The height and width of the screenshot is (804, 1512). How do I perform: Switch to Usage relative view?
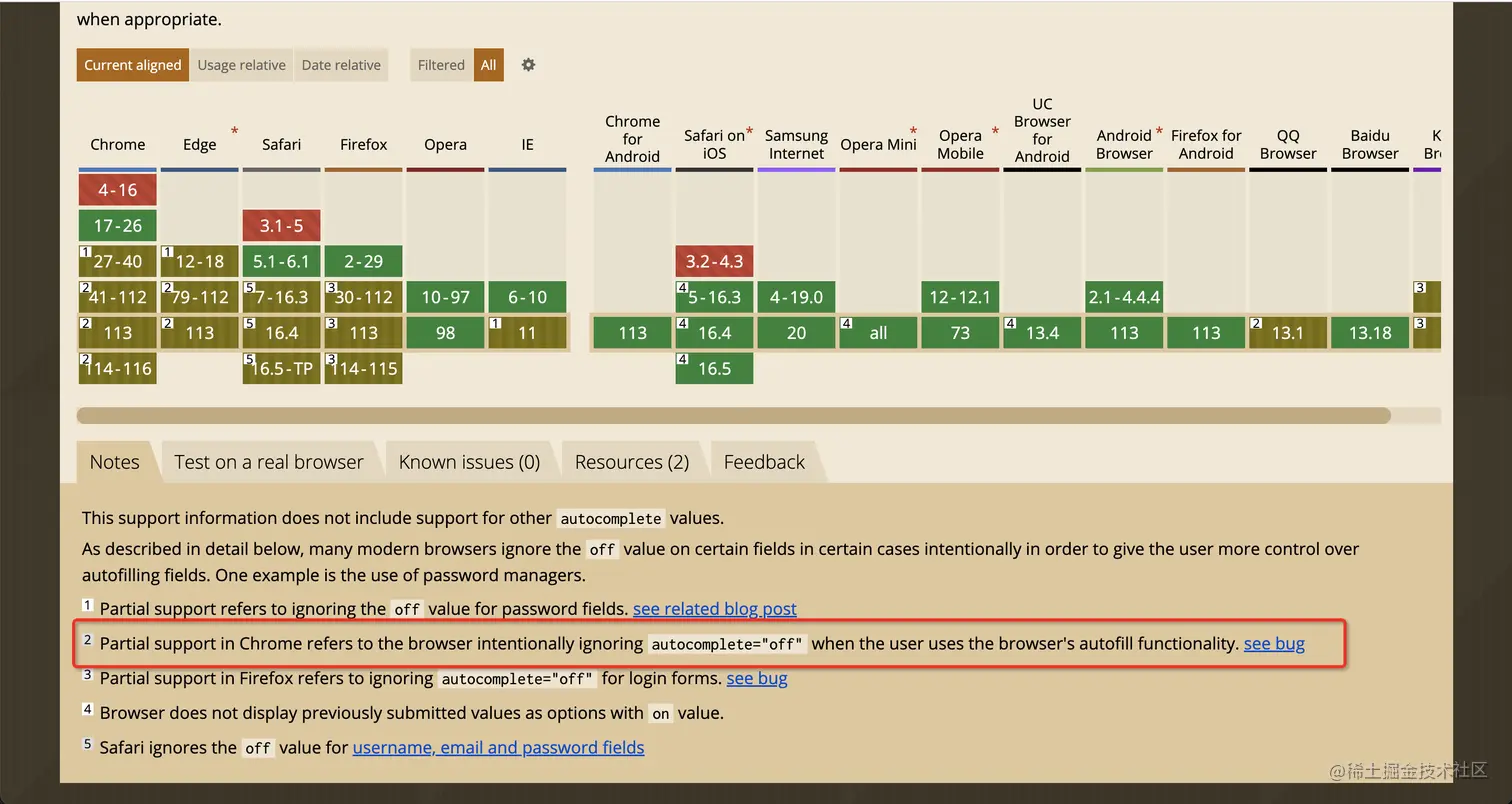click(241, 65)
